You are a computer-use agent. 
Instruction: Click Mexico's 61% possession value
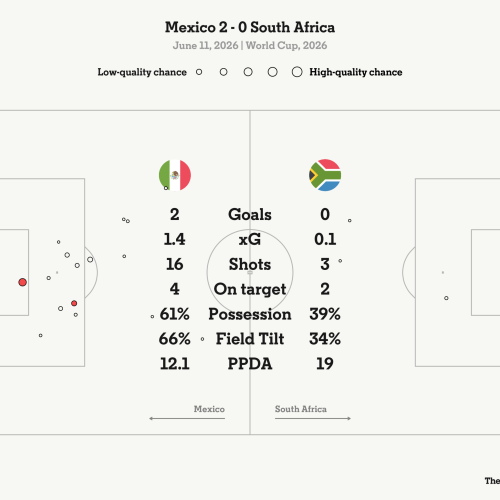pyautogui.click(x=175, y=314)
